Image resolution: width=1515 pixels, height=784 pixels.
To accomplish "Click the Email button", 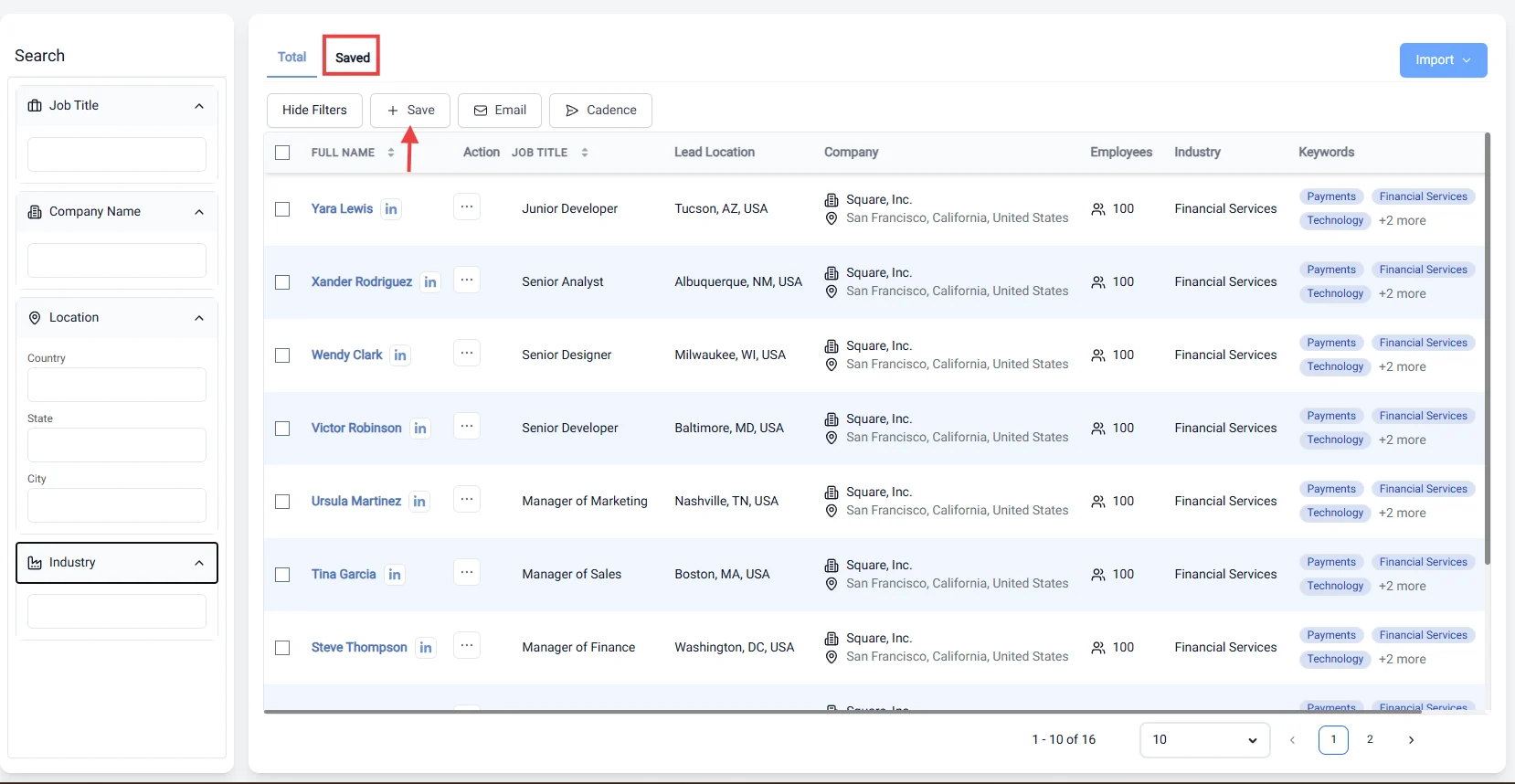I will (500, 111).
